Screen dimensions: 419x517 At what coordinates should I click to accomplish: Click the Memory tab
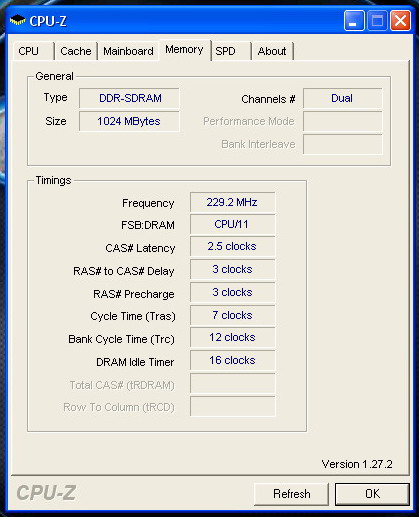click(184, 50)
